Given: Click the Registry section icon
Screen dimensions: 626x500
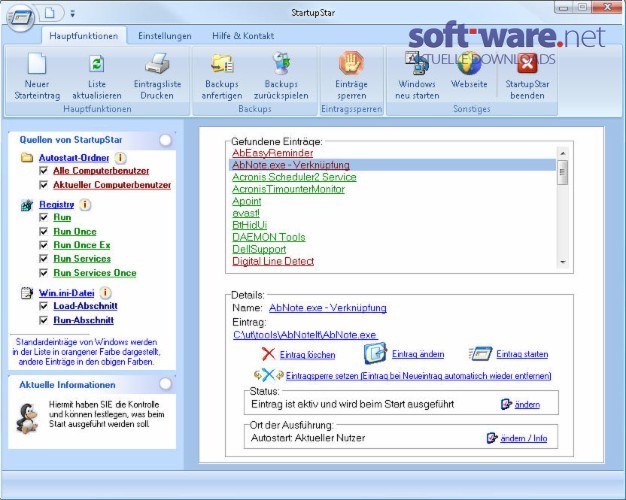Looking at the screenshot, I should pos(27,205).
